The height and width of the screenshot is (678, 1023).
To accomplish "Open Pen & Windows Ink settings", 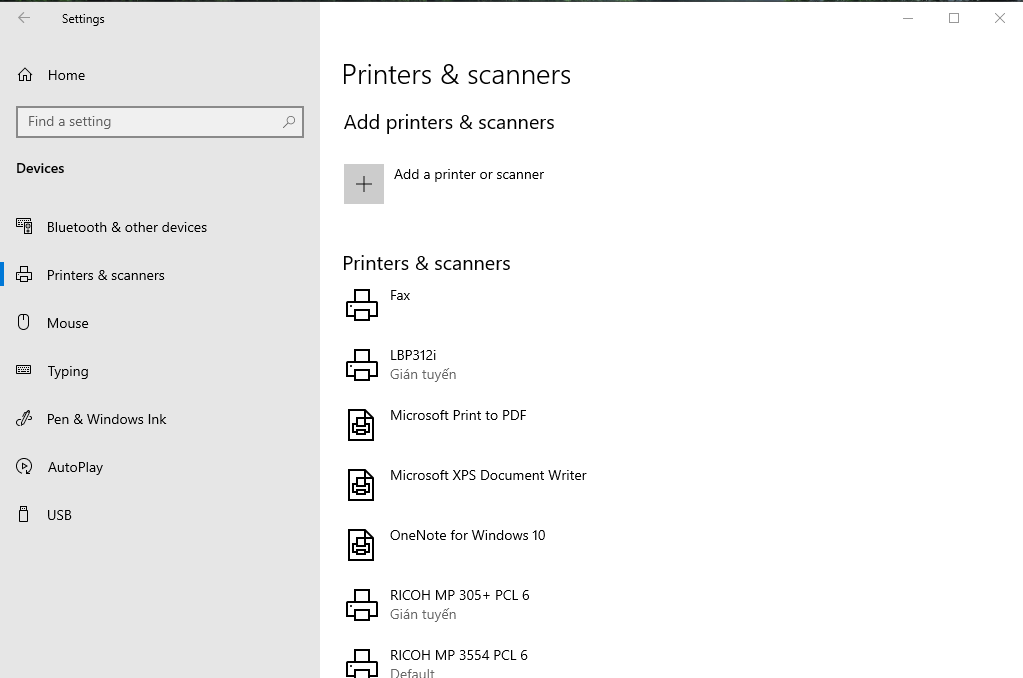I will pyautogui.click(x=107, y=419).
